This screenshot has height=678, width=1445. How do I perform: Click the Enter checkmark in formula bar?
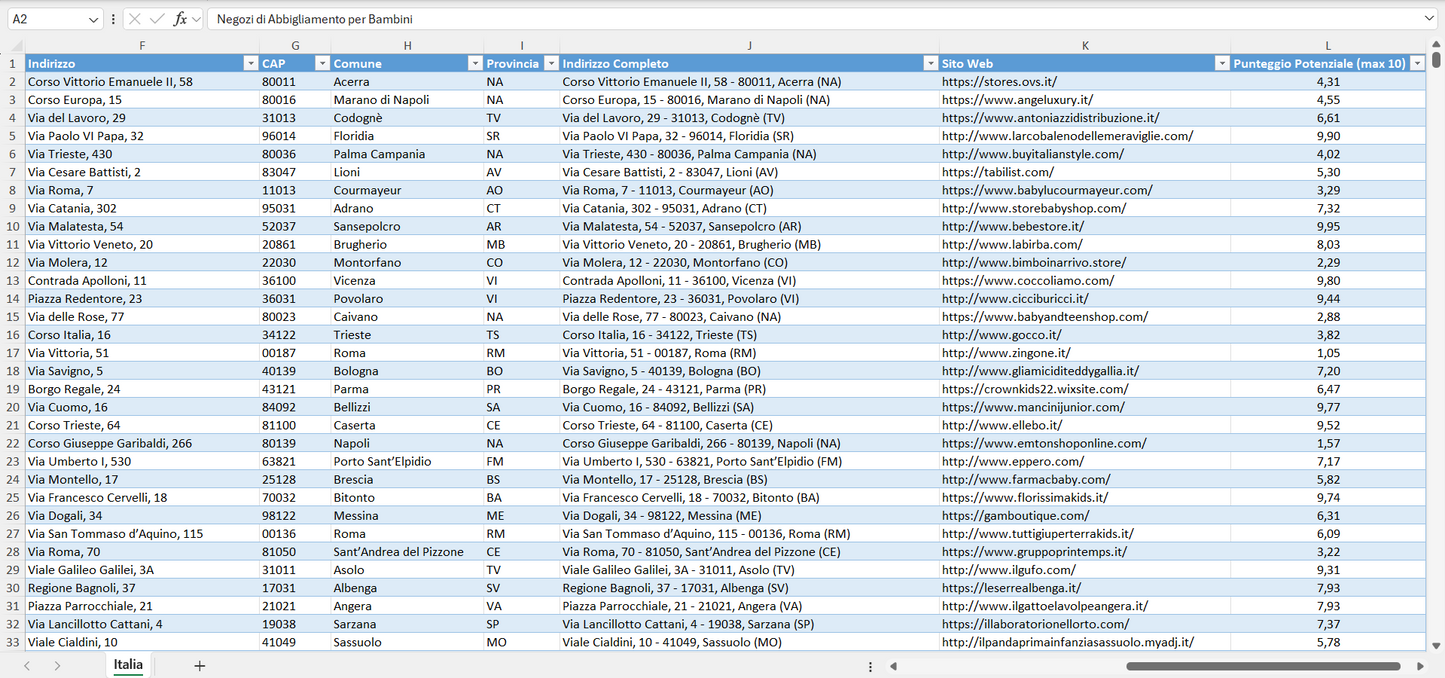point(157,19)
